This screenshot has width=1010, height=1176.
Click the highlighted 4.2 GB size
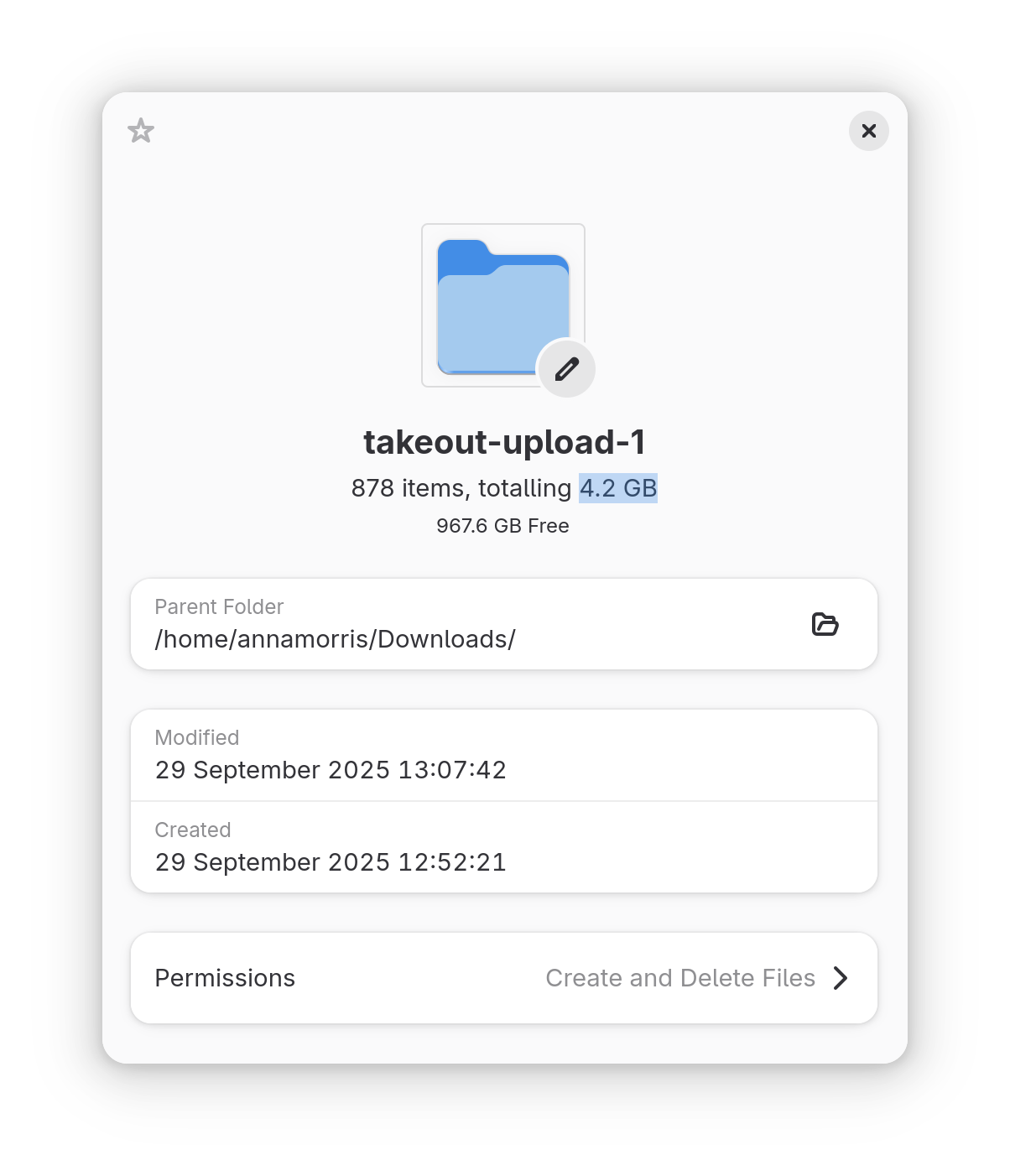(x=618, y=488)
